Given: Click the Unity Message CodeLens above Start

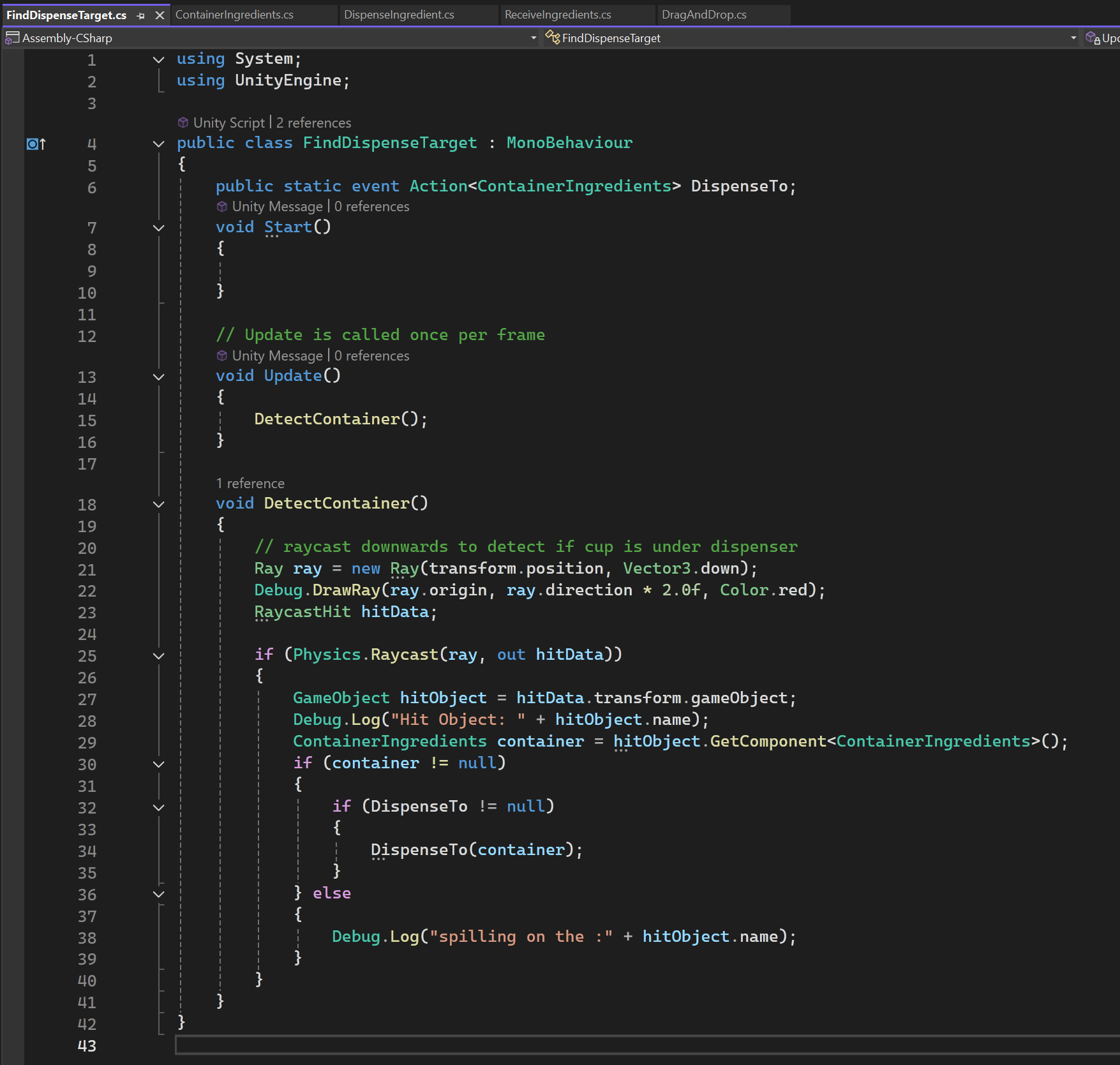Looking at the screenshot, I should click(277, 207).
